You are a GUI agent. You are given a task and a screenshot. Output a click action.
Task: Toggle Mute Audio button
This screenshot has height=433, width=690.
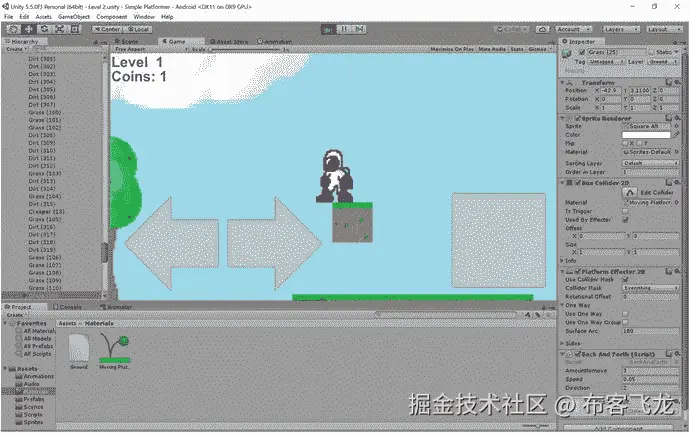coord(492,49)
